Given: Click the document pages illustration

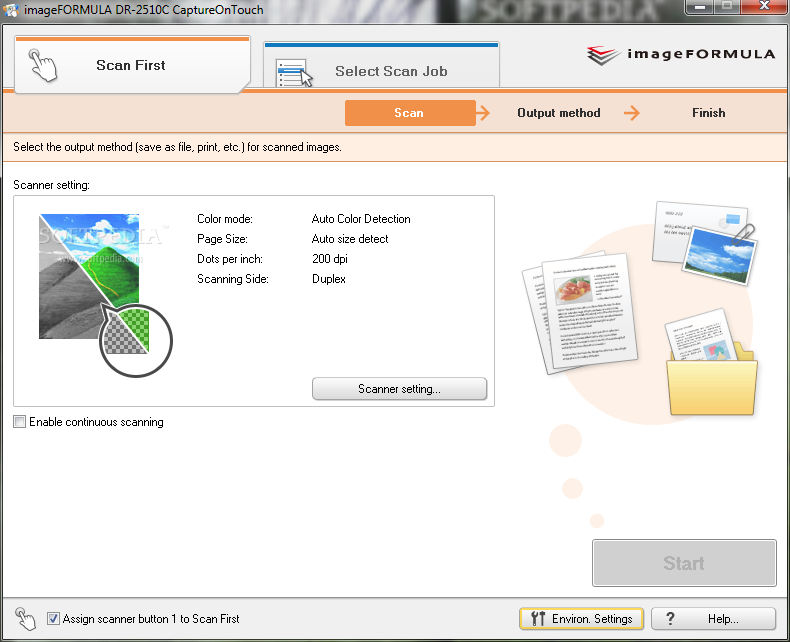Looking at the screenshot, I should 580,312.
